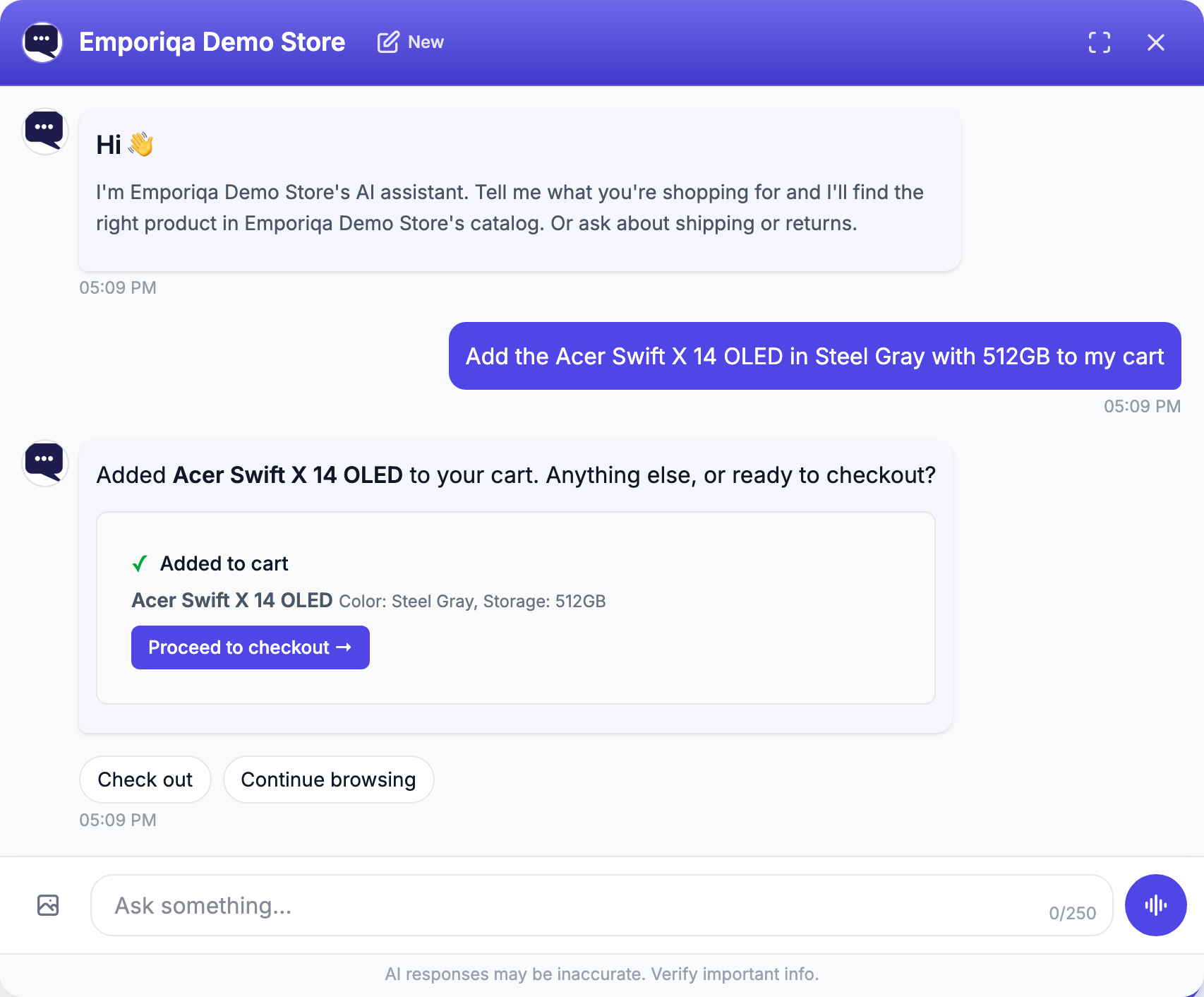Click the assistant avatar beside the greeting
This screenshot has width=1204, height=997.
point(45,131)
